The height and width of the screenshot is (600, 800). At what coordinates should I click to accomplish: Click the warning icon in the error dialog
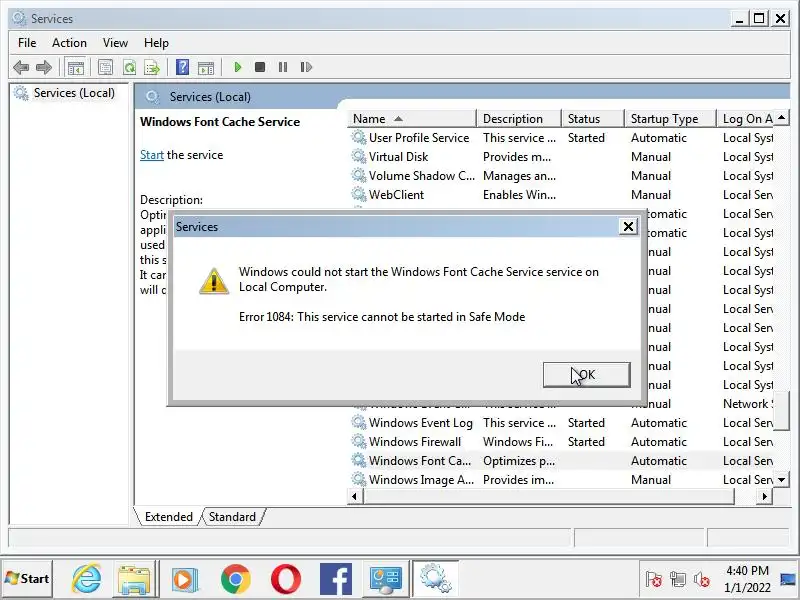point(214,281)
